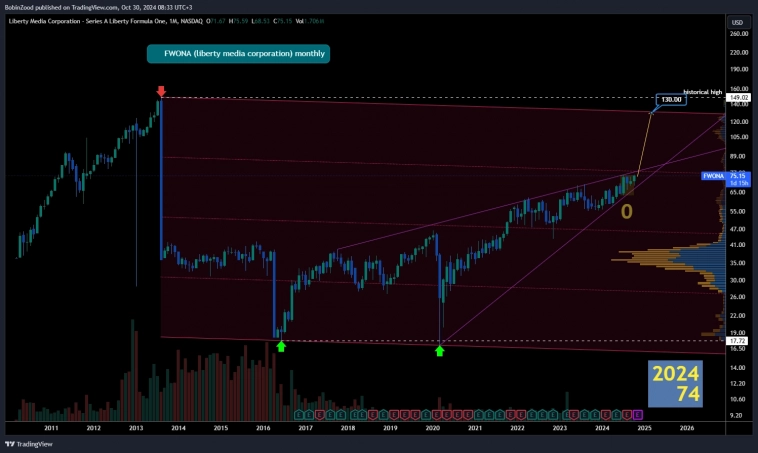This screenshot has height=453, width=758.
Task: Select the FWONA monthly teal text label
Action: (x=238, y=54)
